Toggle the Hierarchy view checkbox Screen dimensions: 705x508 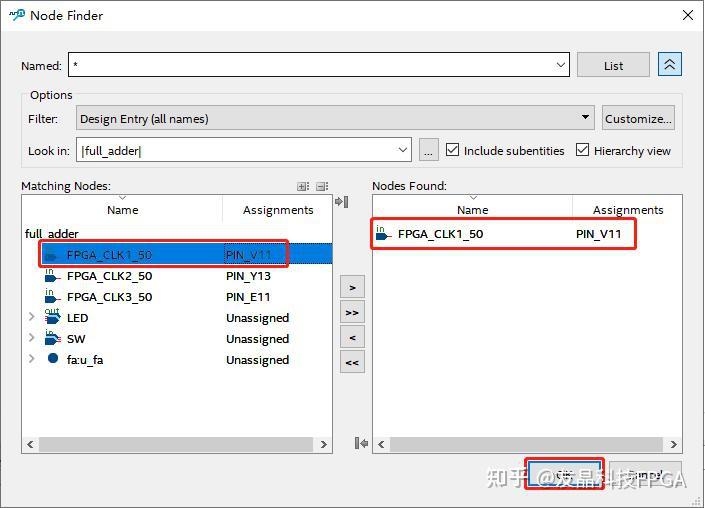point(582,150)
